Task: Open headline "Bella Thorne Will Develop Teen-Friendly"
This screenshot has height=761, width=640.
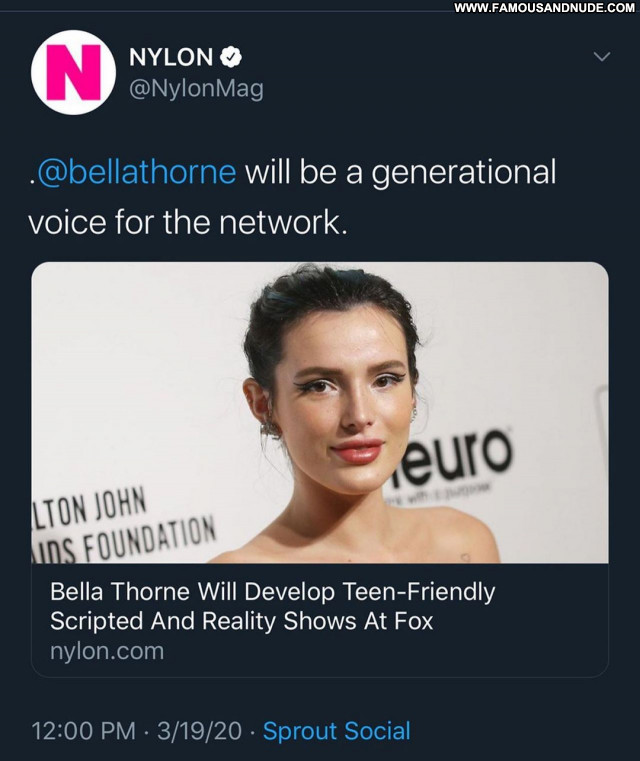Action: coord(272,591)
